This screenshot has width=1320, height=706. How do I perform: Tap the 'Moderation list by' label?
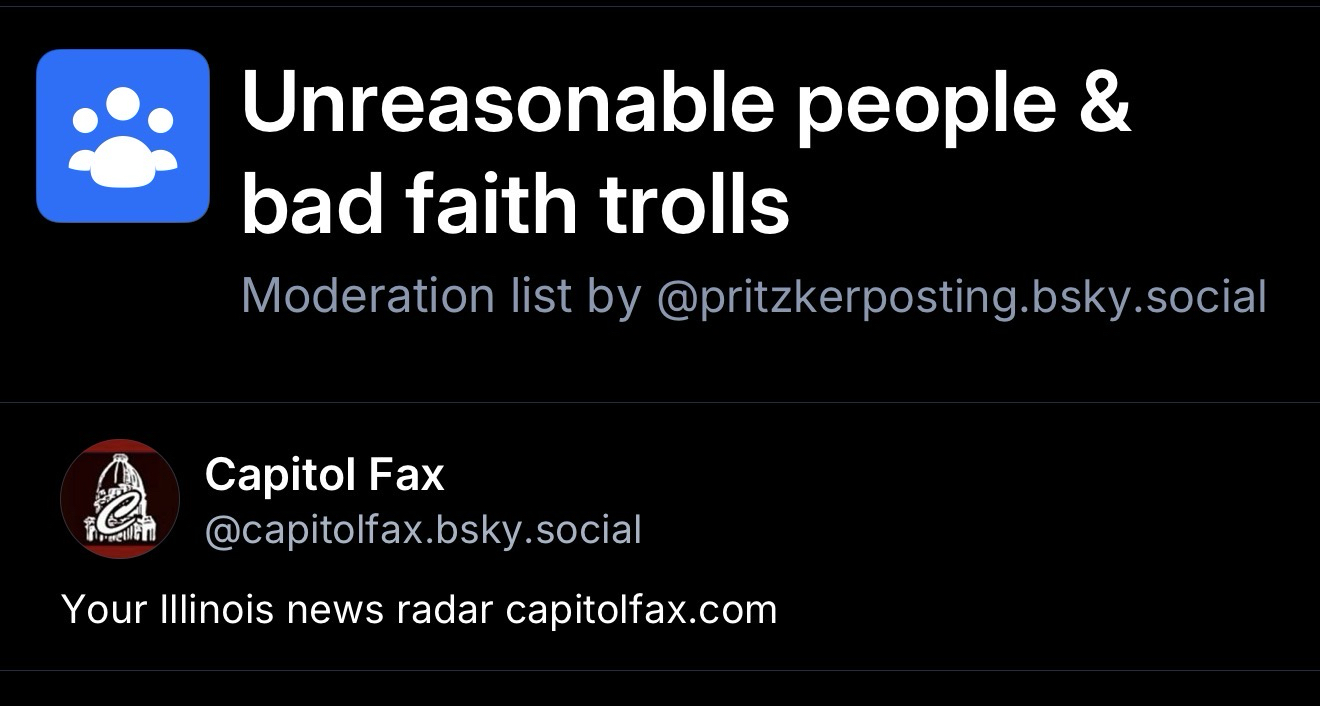[440, 297]
